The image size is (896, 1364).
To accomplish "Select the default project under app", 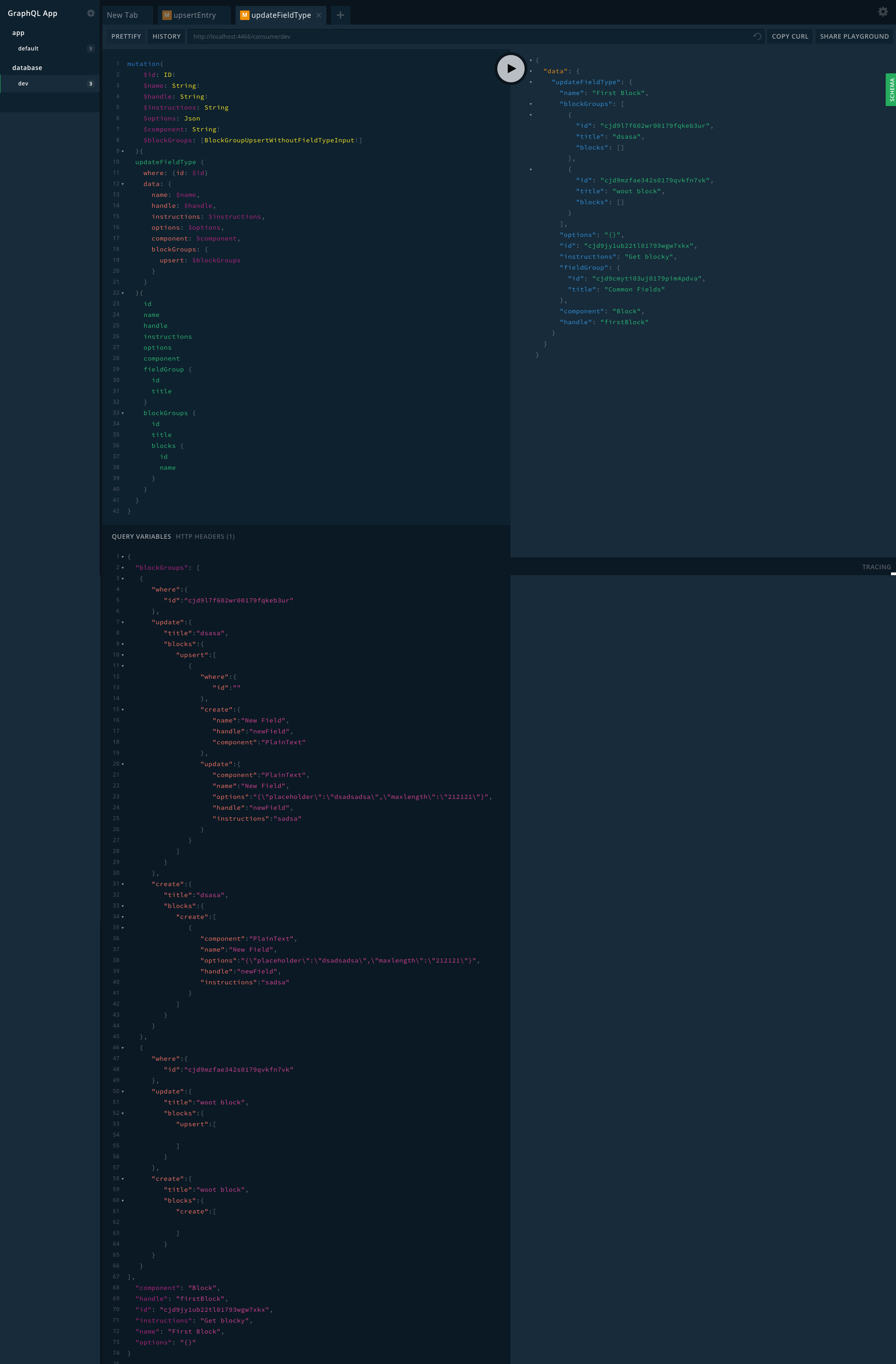I will pyautogui.click(x=29, y=49).
